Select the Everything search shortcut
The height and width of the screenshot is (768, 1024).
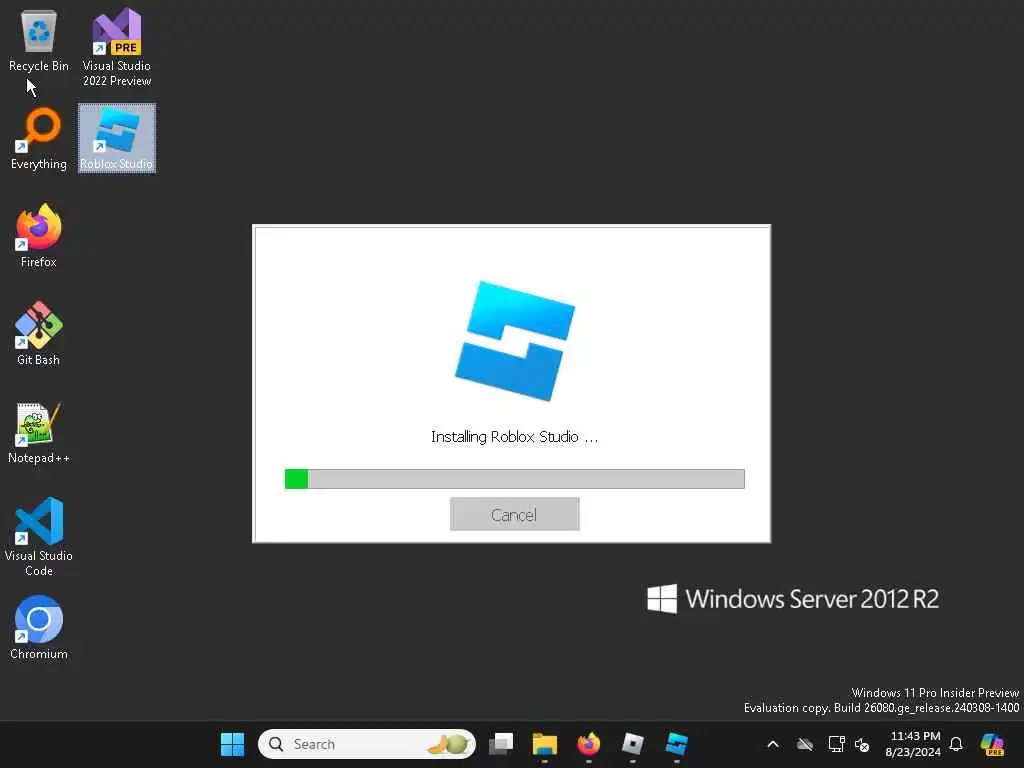pos(39,139)
